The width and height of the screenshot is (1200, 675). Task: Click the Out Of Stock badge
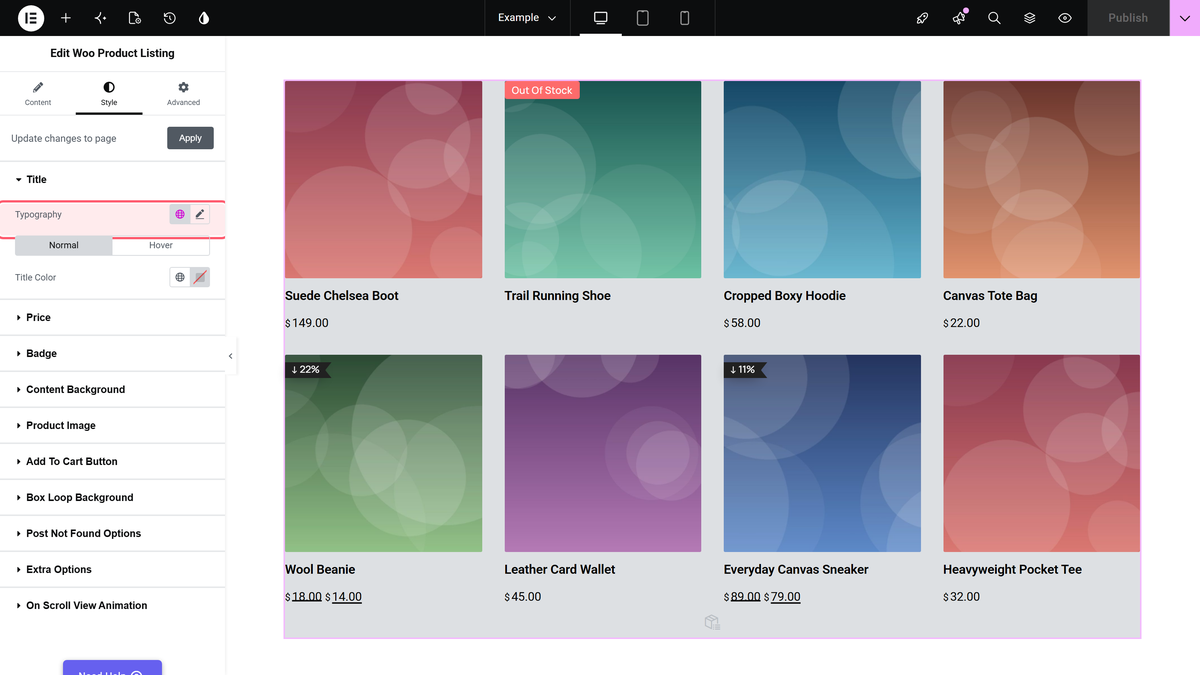click(542, 90)
